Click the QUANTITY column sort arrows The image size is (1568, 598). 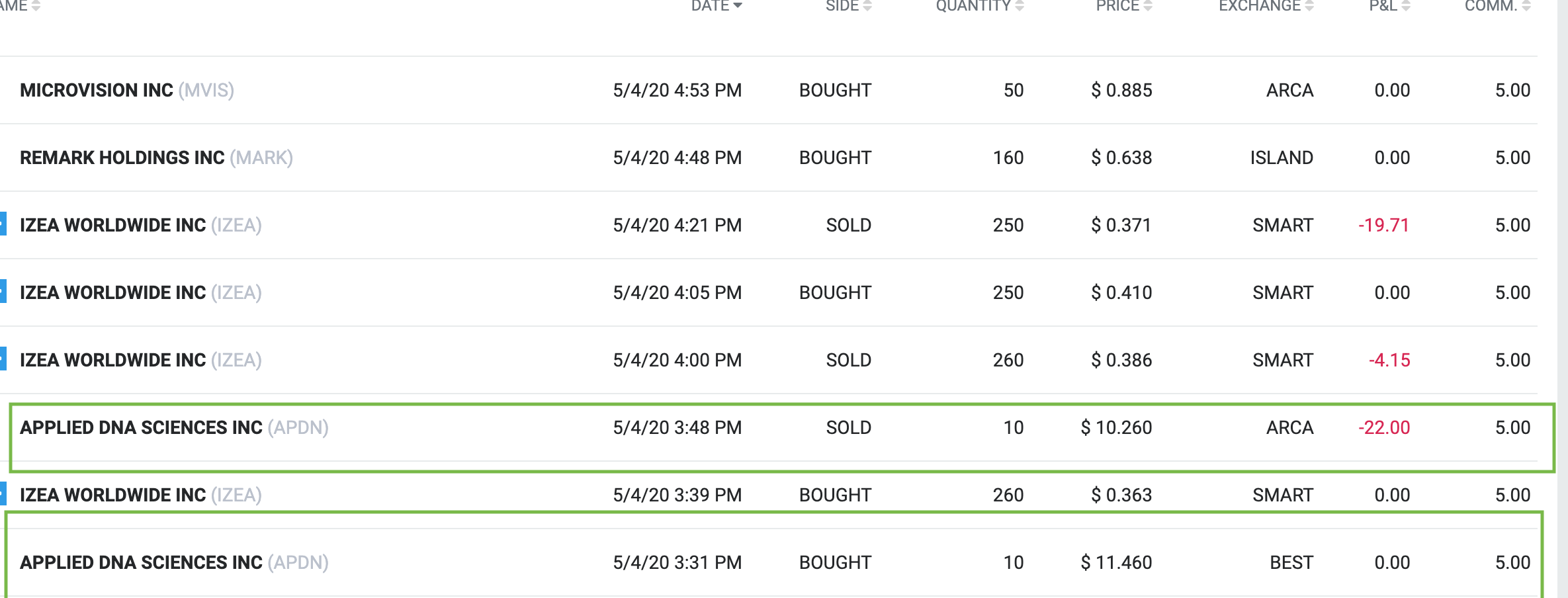[1020, 6]
